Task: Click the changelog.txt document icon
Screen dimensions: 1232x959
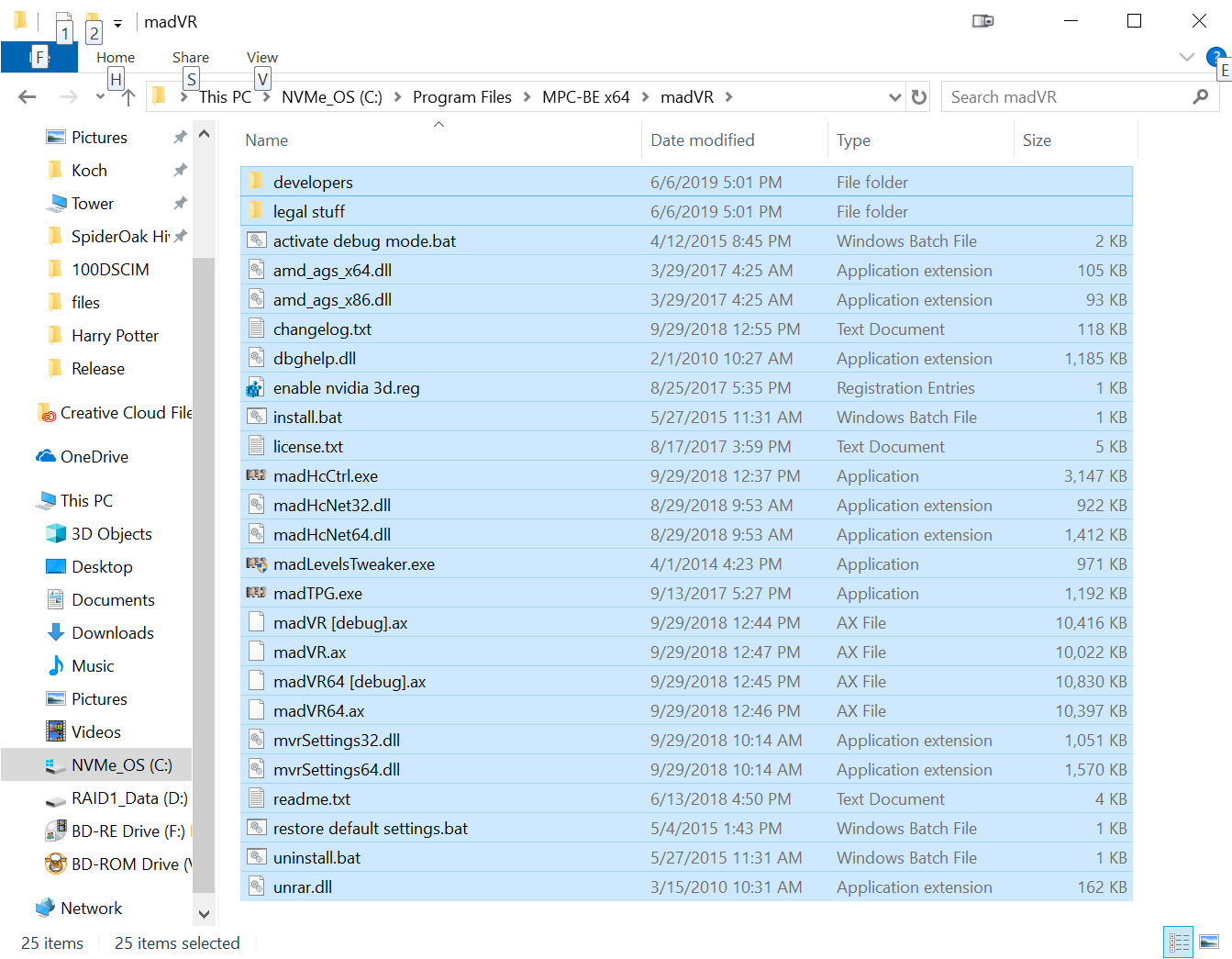Action: [x=257, y=329]
